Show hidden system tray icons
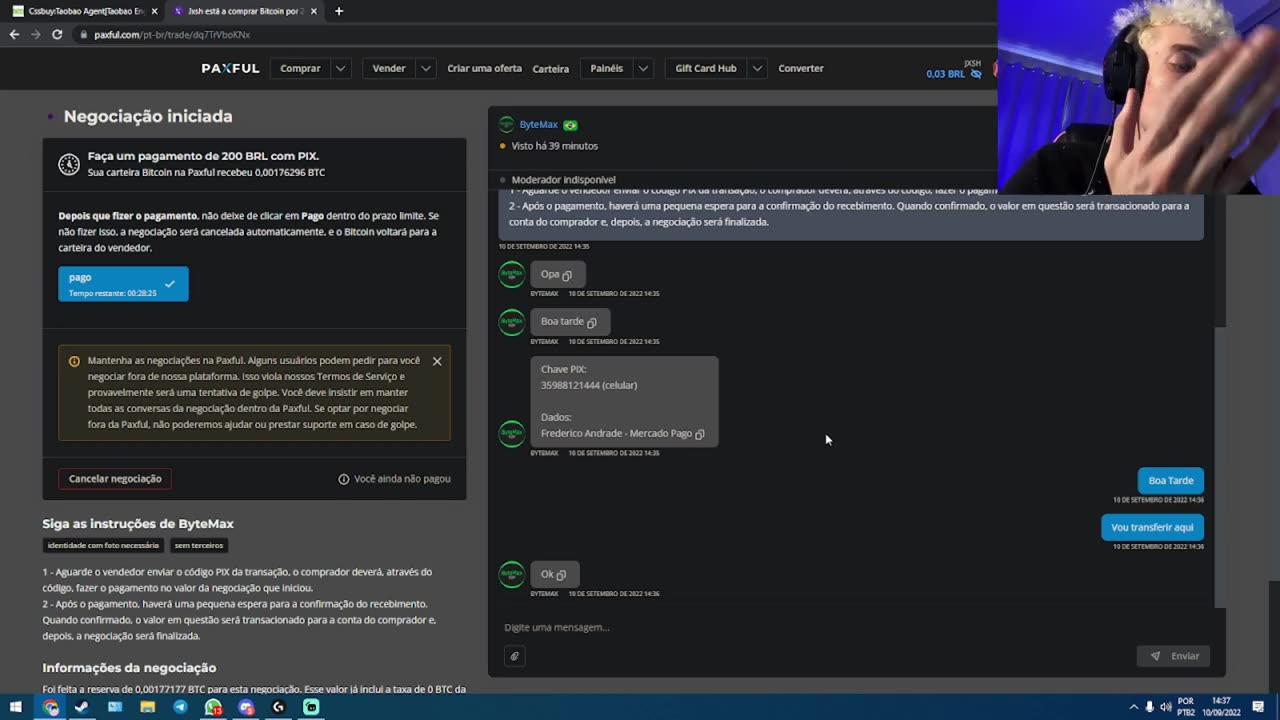 point(1133,707)
